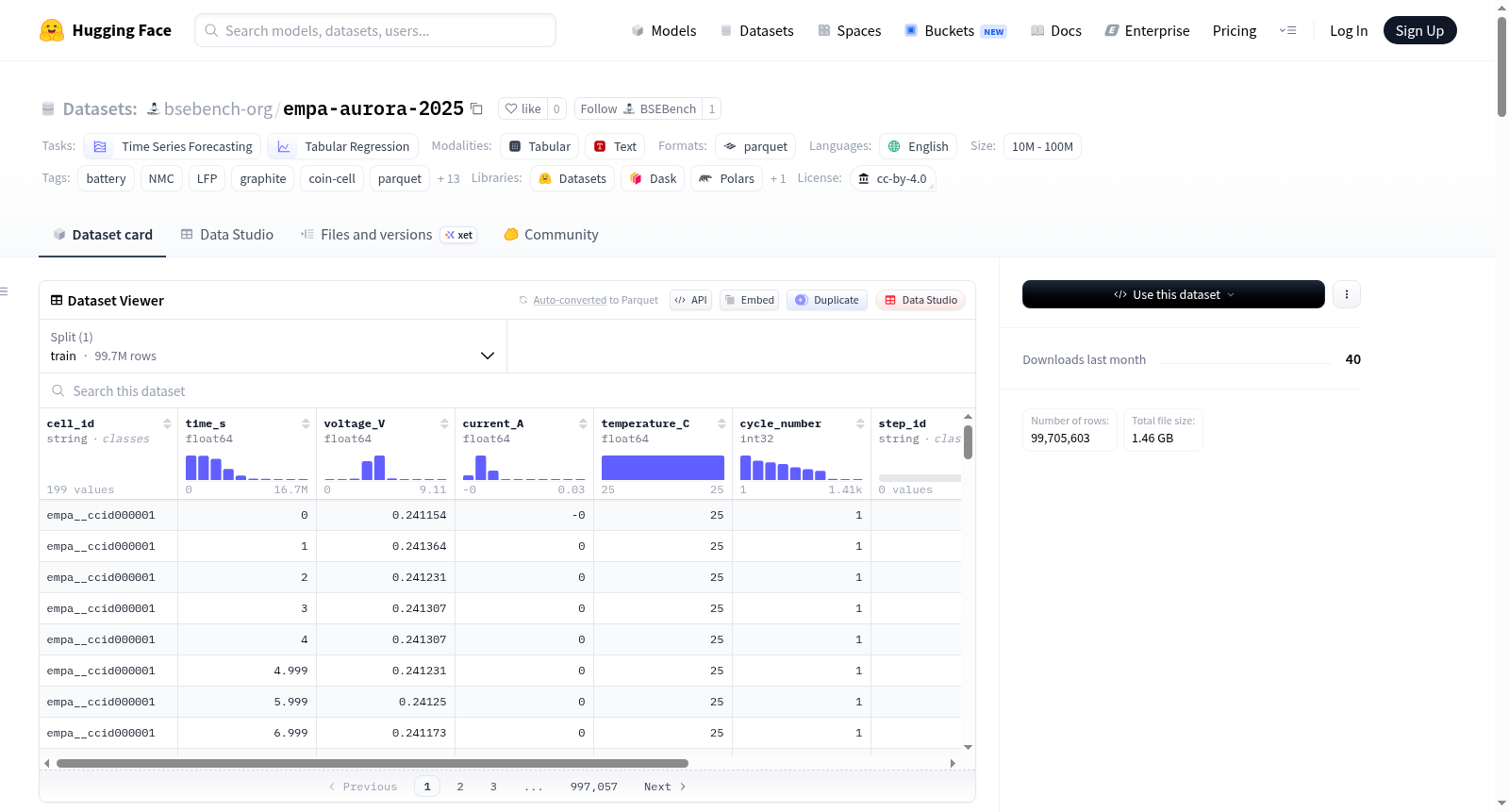
Task: Click the Hugging Face logo icon
Action: tap(52, 30)
